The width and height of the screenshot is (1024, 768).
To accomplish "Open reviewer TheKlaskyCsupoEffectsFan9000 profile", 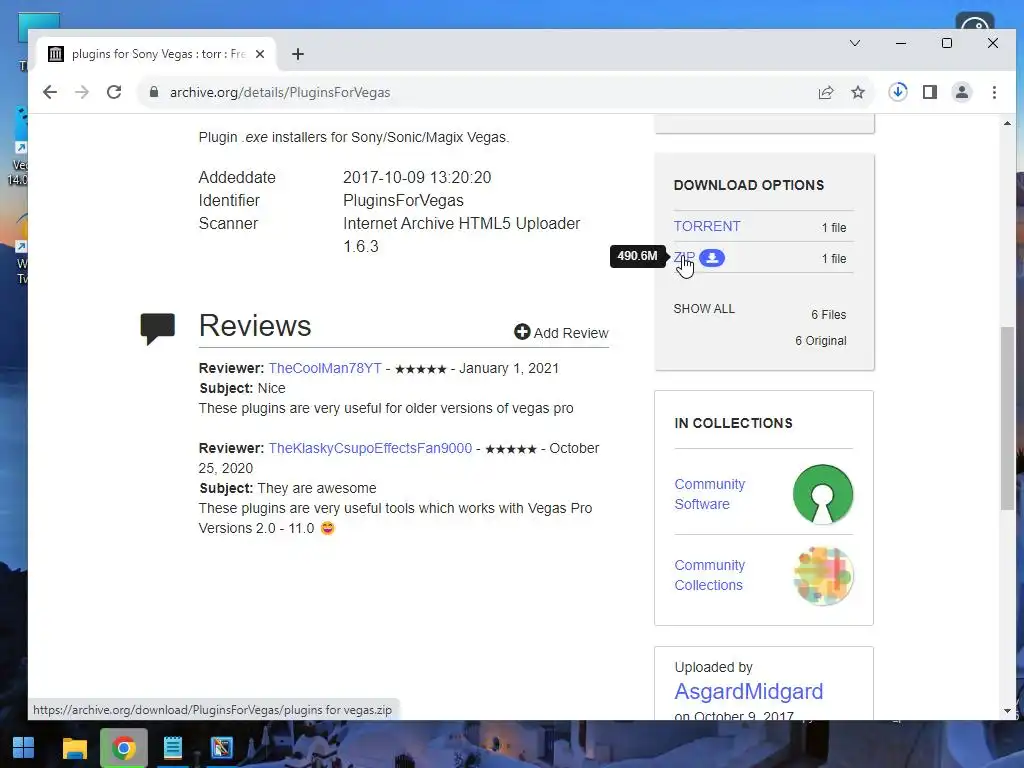I will click(x=370, y=448).
